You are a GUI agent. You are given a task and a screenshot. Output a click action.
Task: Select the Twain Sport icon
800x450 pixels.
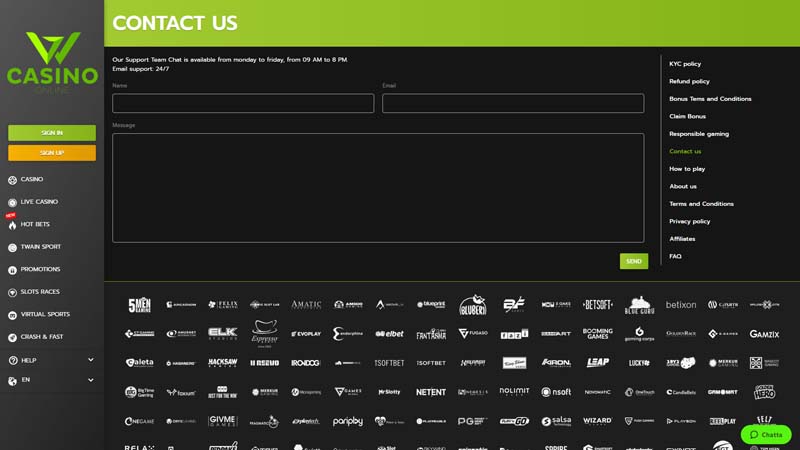12,247
